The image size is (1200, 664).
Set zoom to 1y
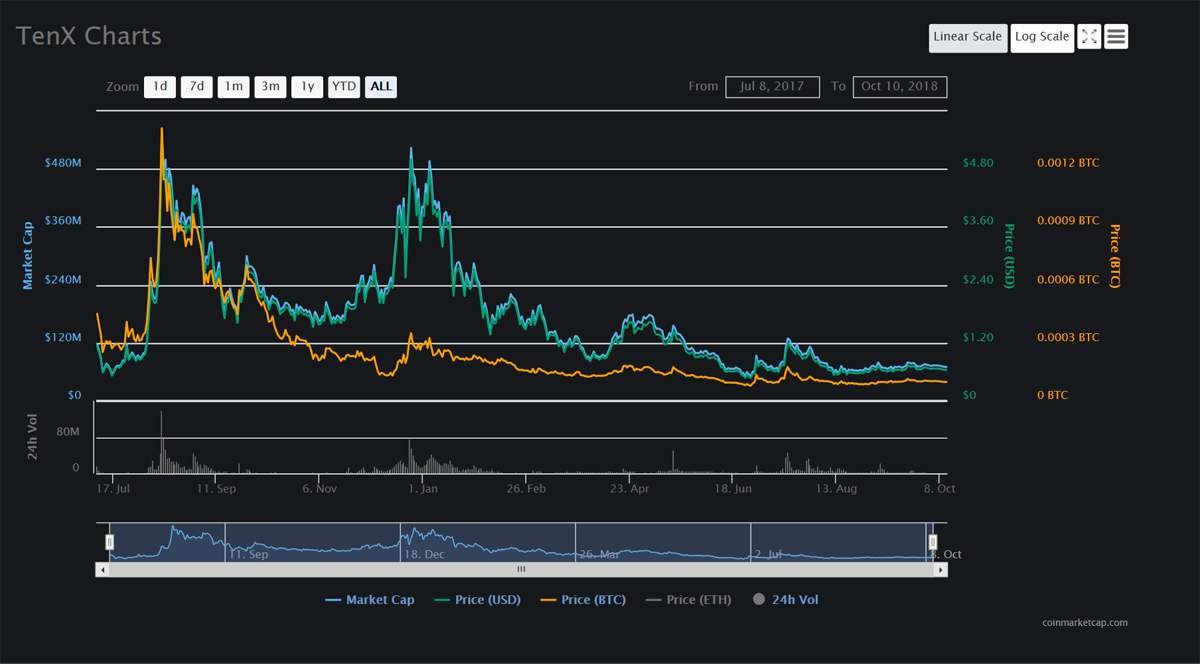tap(307, 87)
